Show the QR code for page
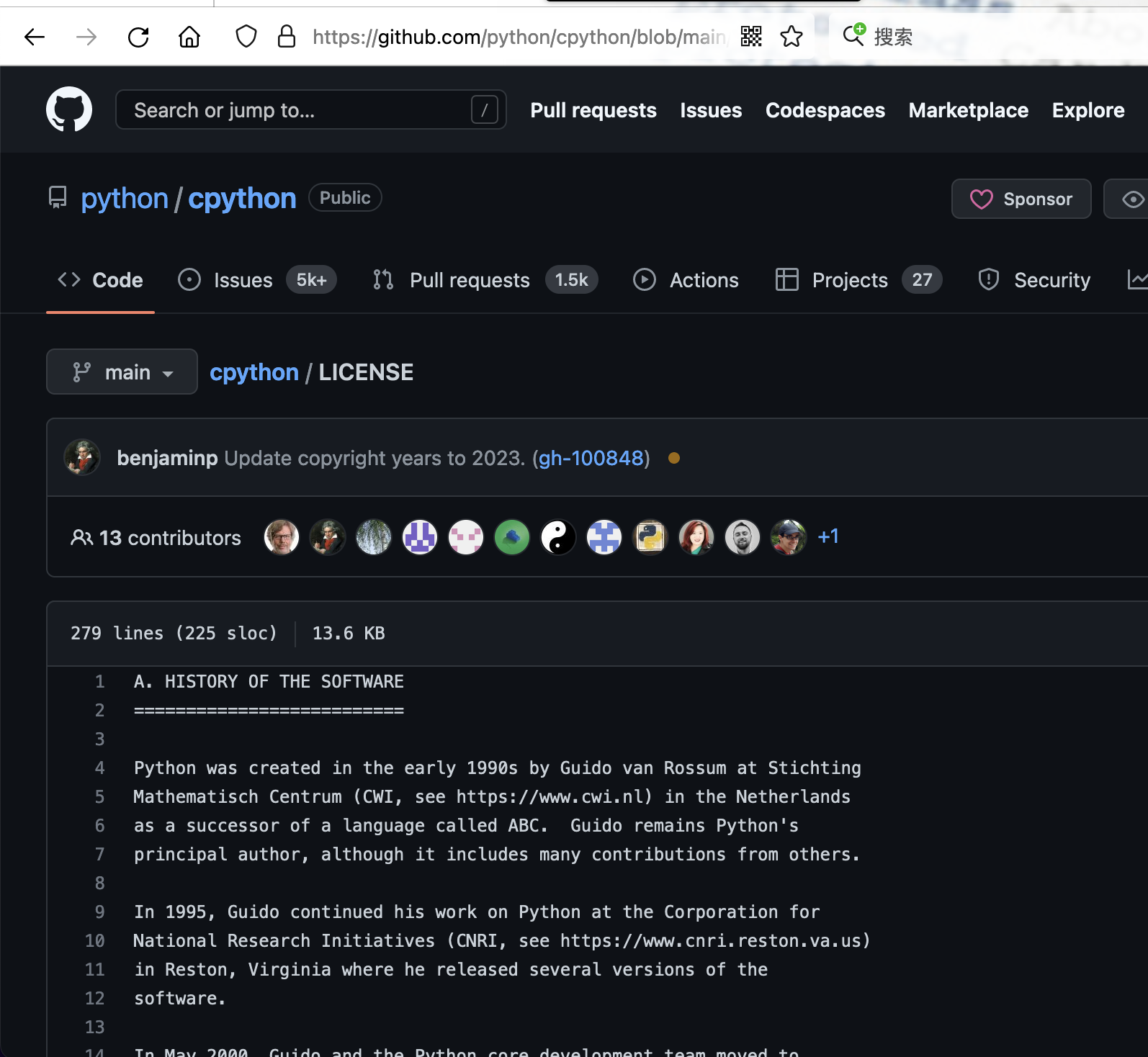The height and width of the screenshot is (1057, 1148). click(x=751, y=36)
